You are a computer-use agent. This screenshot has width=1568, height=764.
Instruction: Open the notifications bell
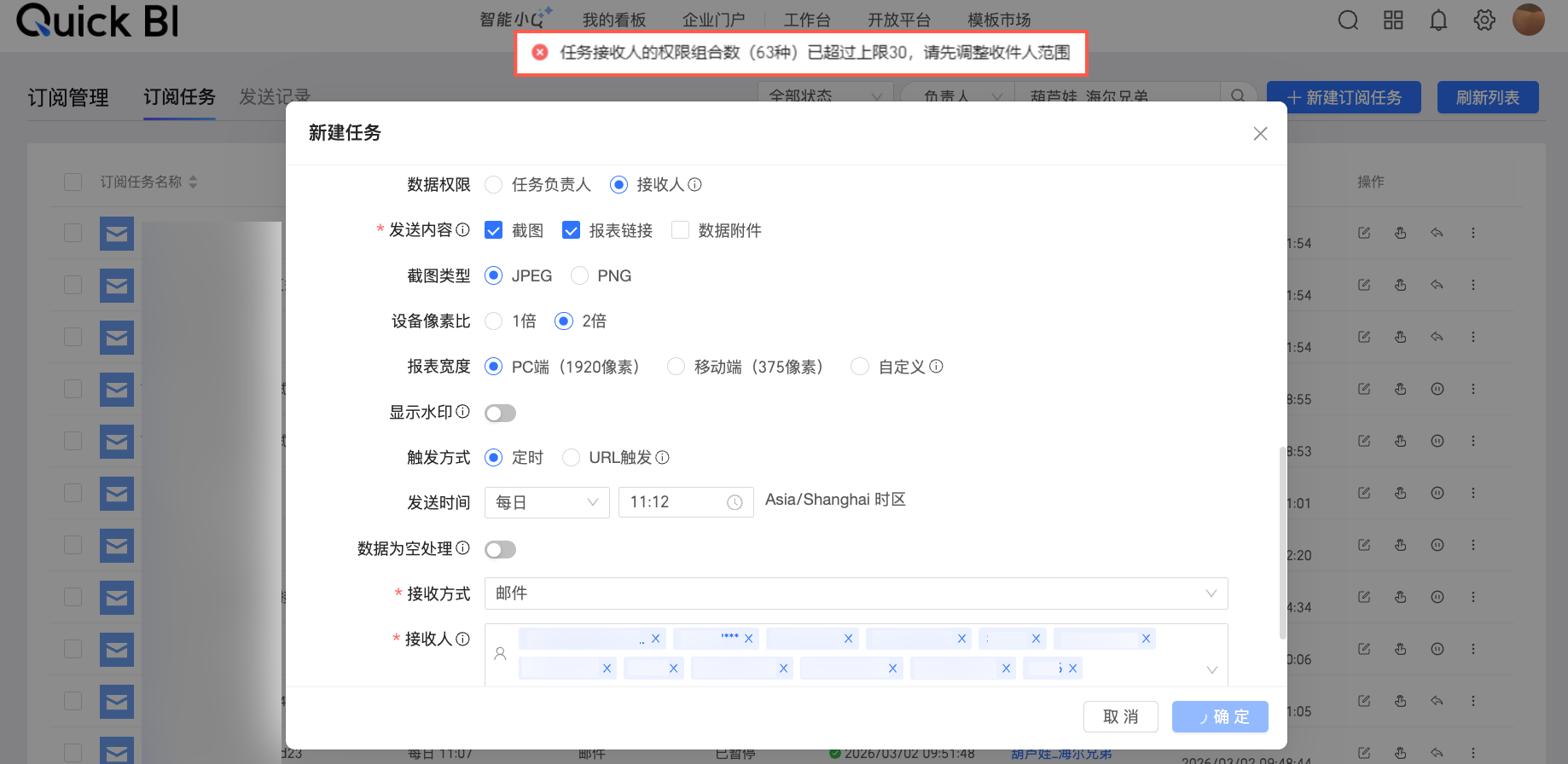click(x=1438, y=20)
